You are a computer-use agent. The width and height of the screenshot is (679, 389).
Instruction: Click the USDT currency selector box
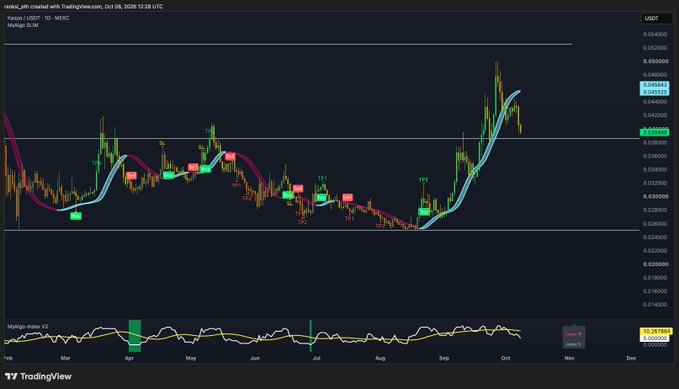point(656,19)
